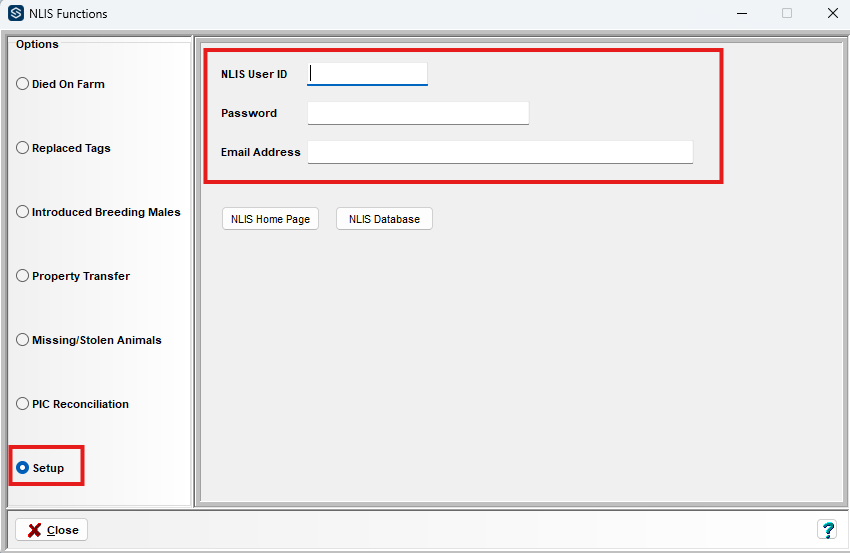Click the Options group heading
The image size is (850, 553).
point(37,44)
